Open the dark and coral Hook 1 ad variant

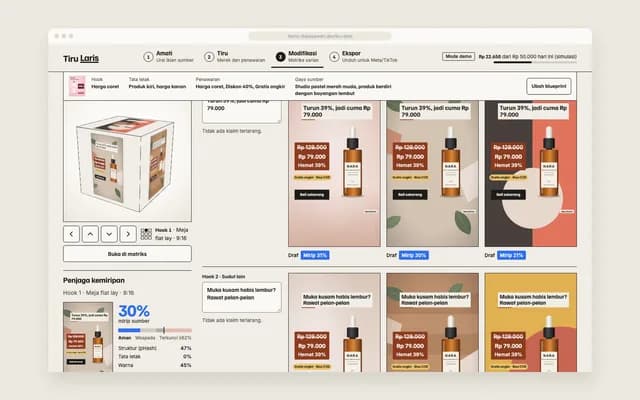point(531,173)
